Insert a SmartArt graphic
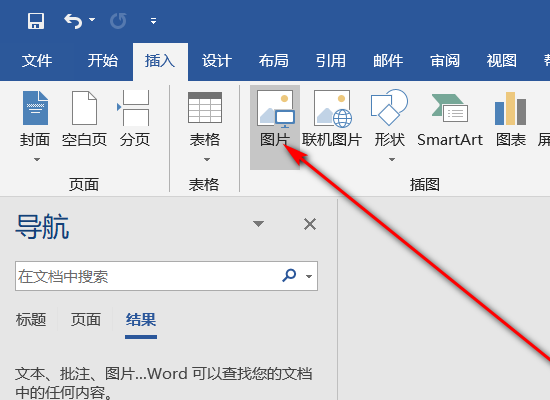Screen dimensions: 550x400 pos(450,119)
